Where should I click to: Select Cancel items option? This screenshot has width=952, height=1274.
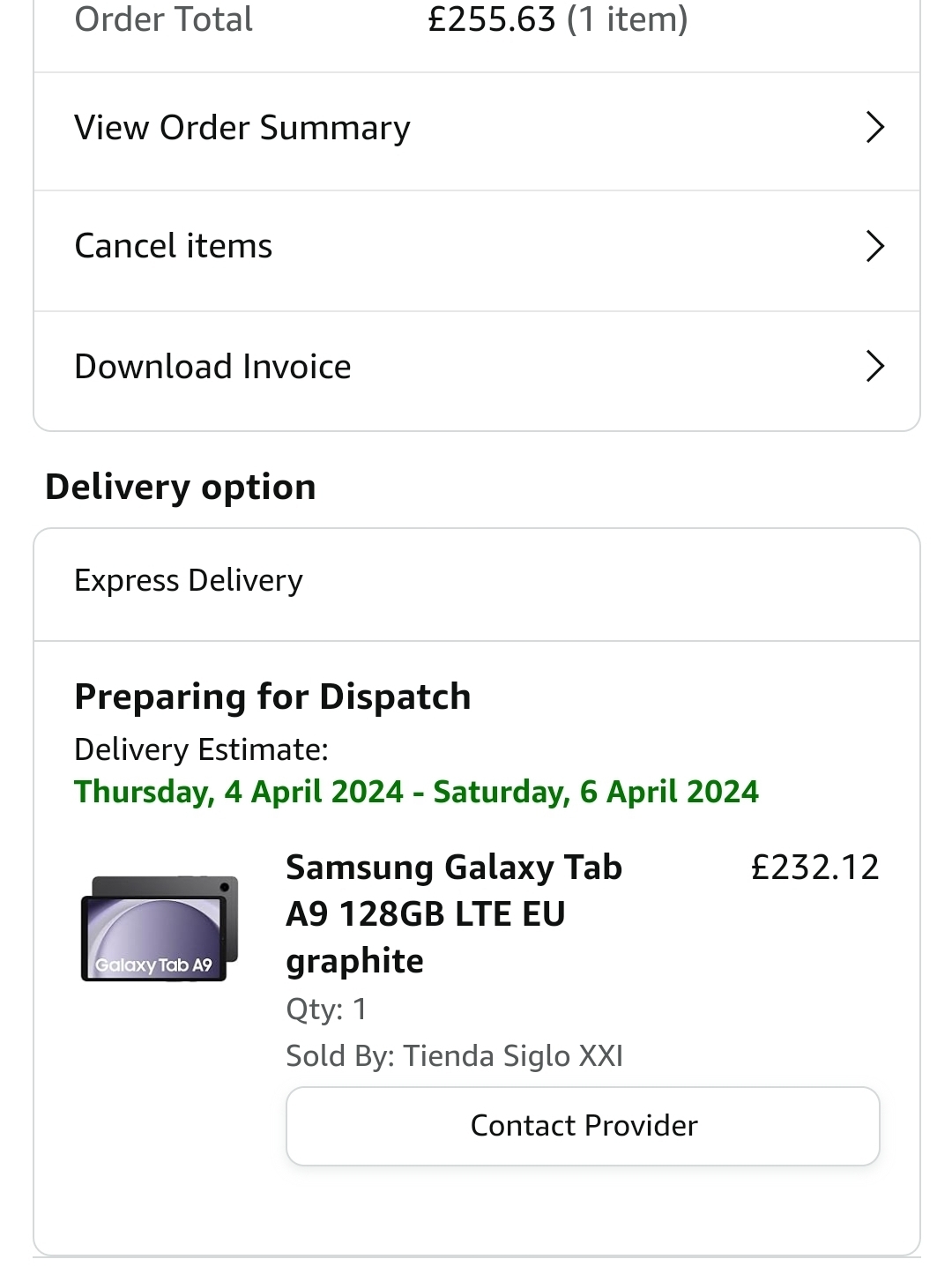coord(174,246)
